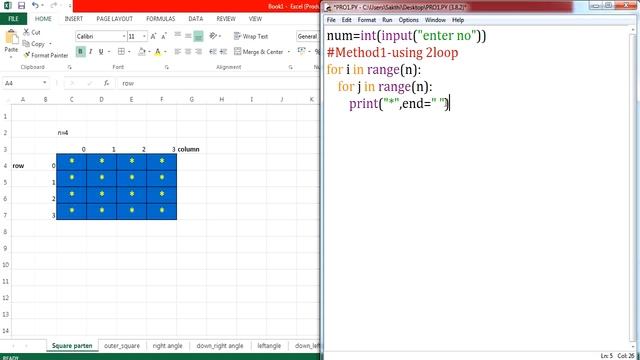
Task: Click the Paste icon in Excel
Action: (x=11, y=38)
